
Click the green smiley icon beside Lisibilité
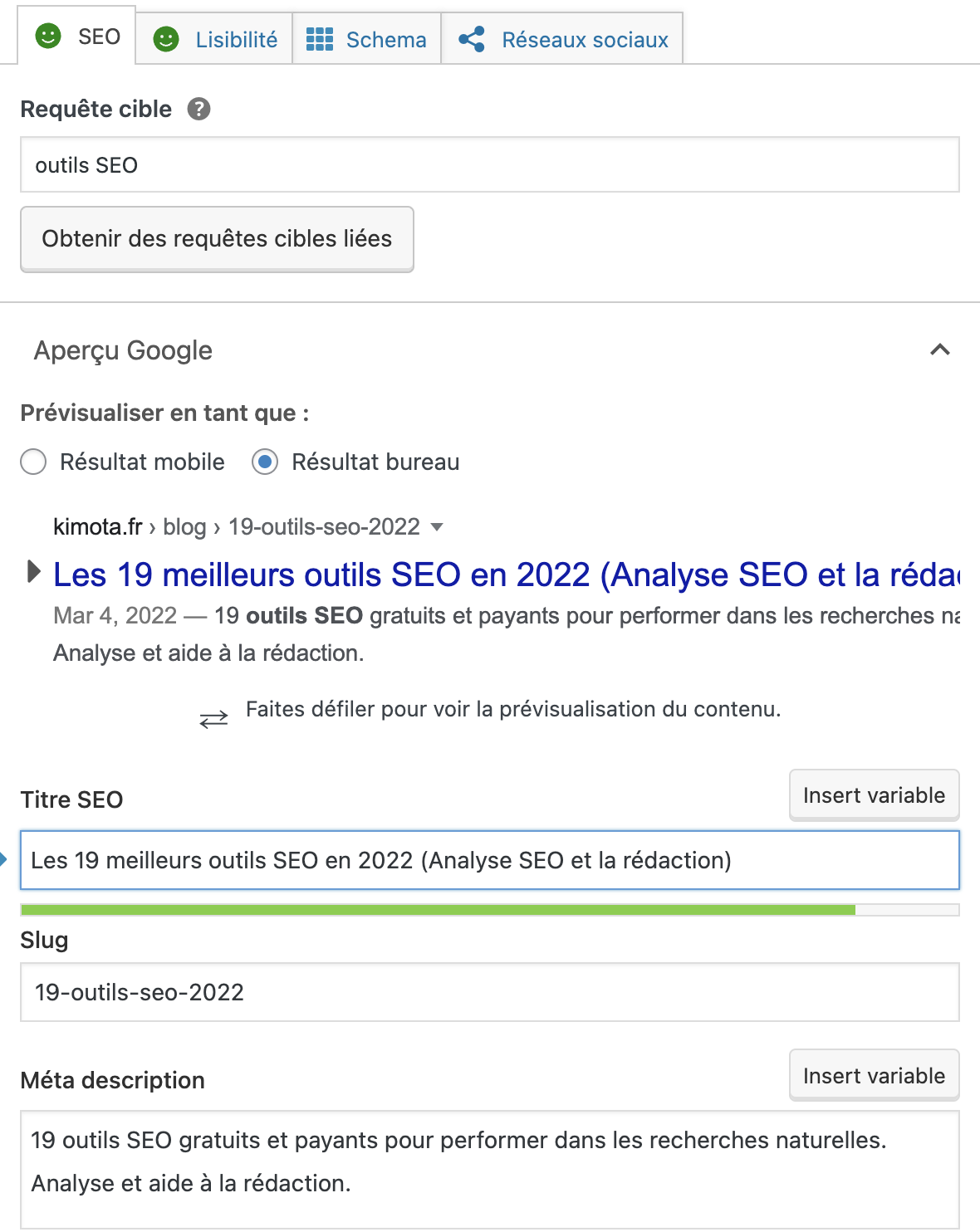click(x=166, y=39)
